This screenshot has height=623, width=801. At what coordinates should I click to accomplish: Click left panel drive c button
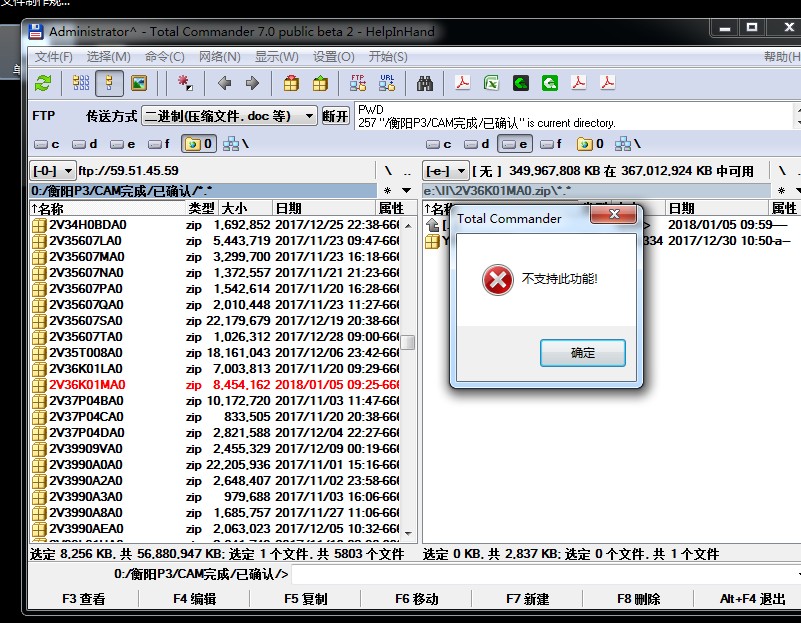tap(46, 145)
